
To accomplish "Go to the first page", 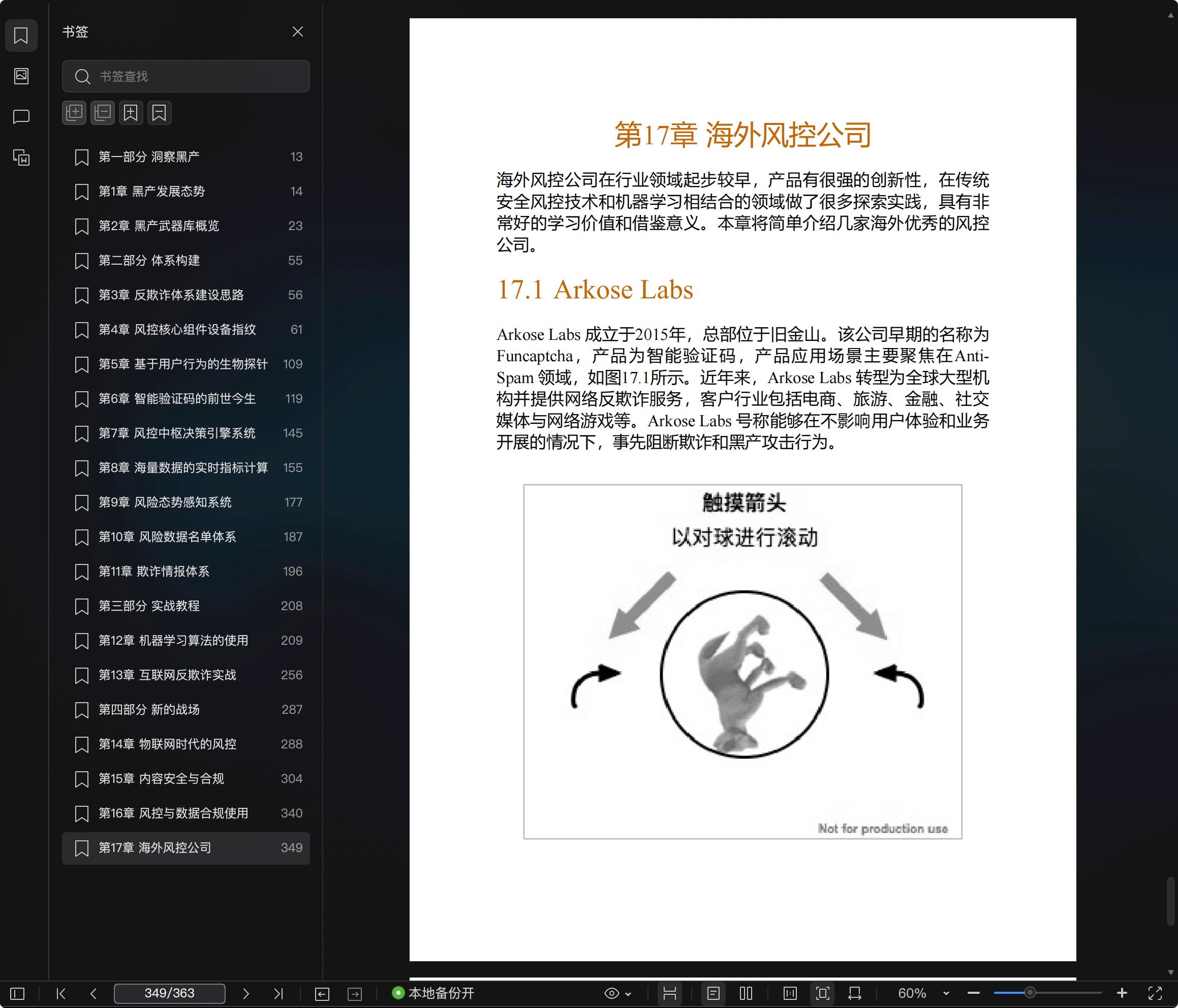I will pyautogui.click(x=61, y=993).
